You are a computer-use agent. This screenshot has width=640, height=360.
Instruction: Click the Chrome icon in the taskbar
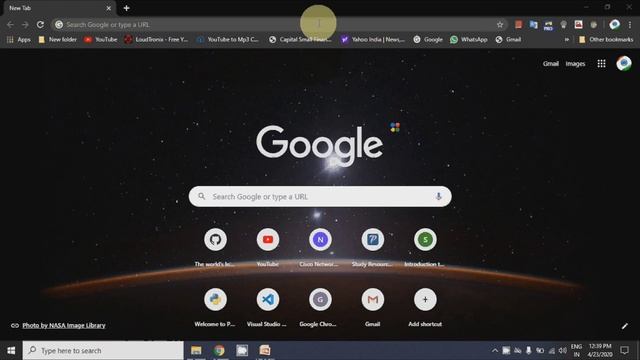(x=219, y=350)
